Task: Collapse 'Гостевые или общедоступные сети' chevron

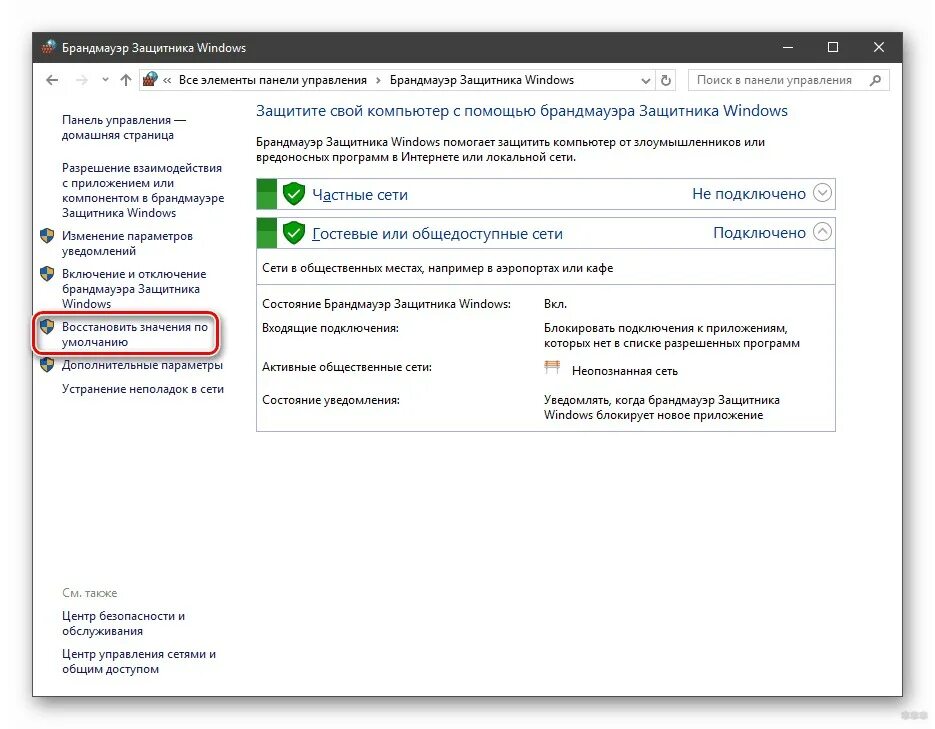Action: tap(822, 232)
